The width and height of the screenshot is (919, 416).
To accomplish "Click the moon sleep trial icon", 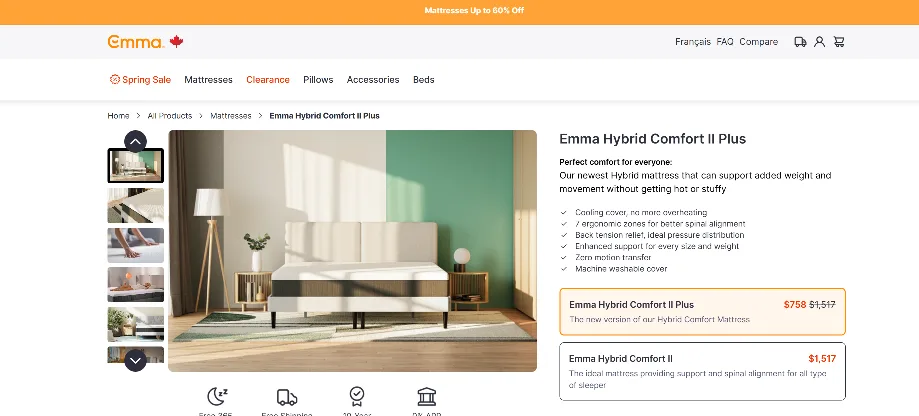I will [x=217, y=397].
